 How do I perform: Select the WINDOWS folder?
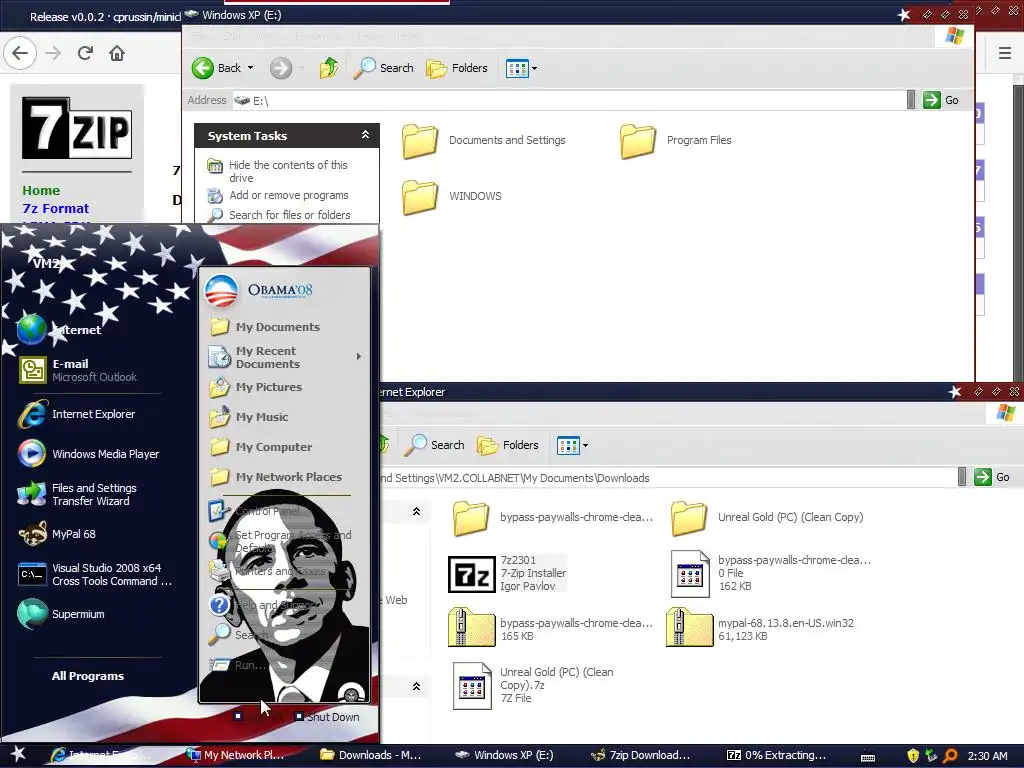point(452,196)
